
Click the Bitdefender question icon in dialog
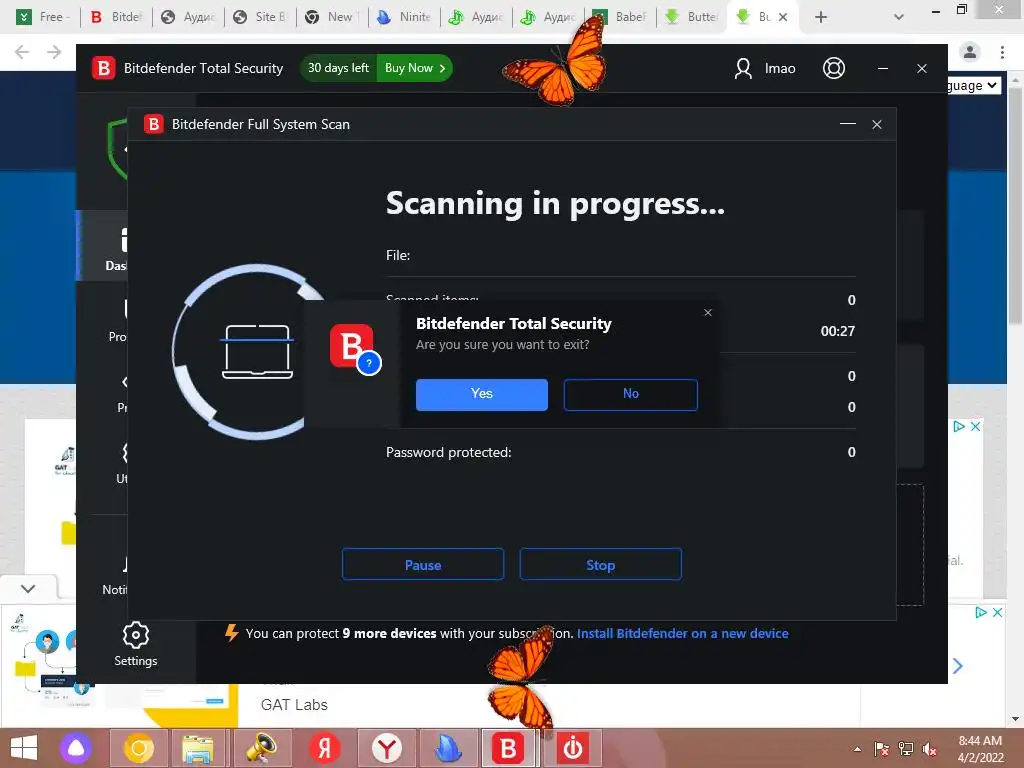[x=355, y=349]
